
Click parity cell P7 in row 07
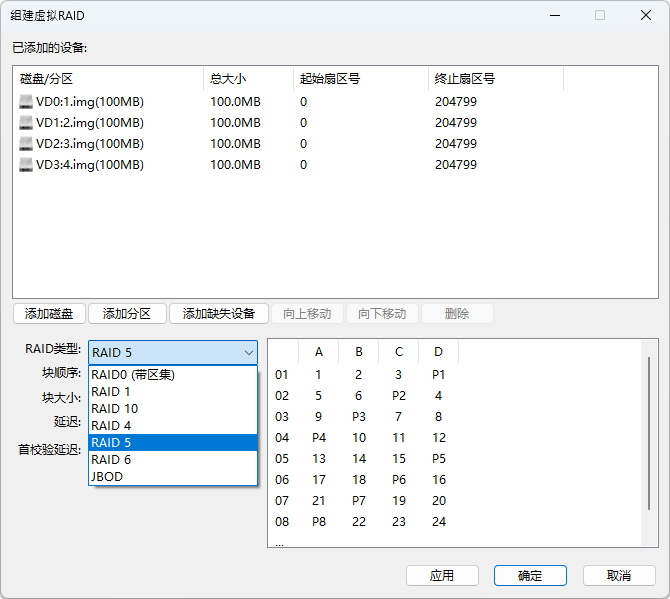[359, 500]
